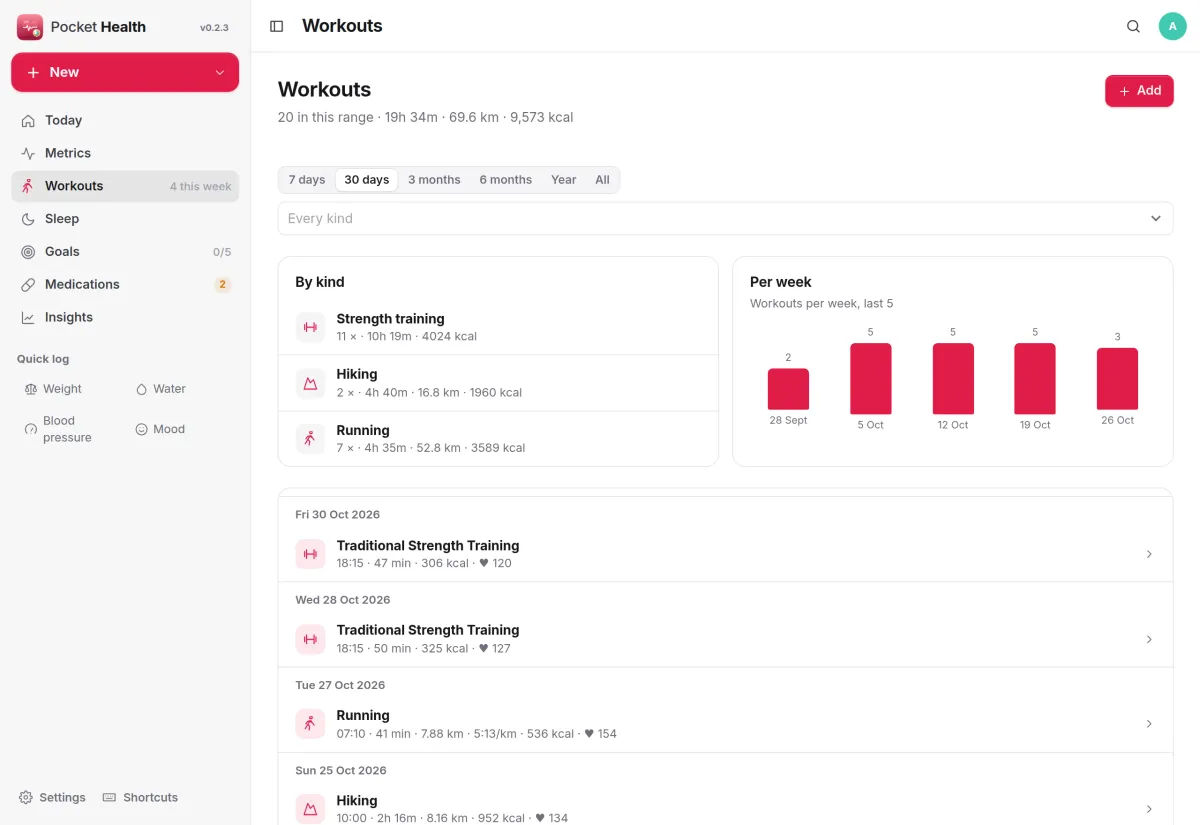Click dumbbell icon of Wed 28 Oct workout

point(310,639)
